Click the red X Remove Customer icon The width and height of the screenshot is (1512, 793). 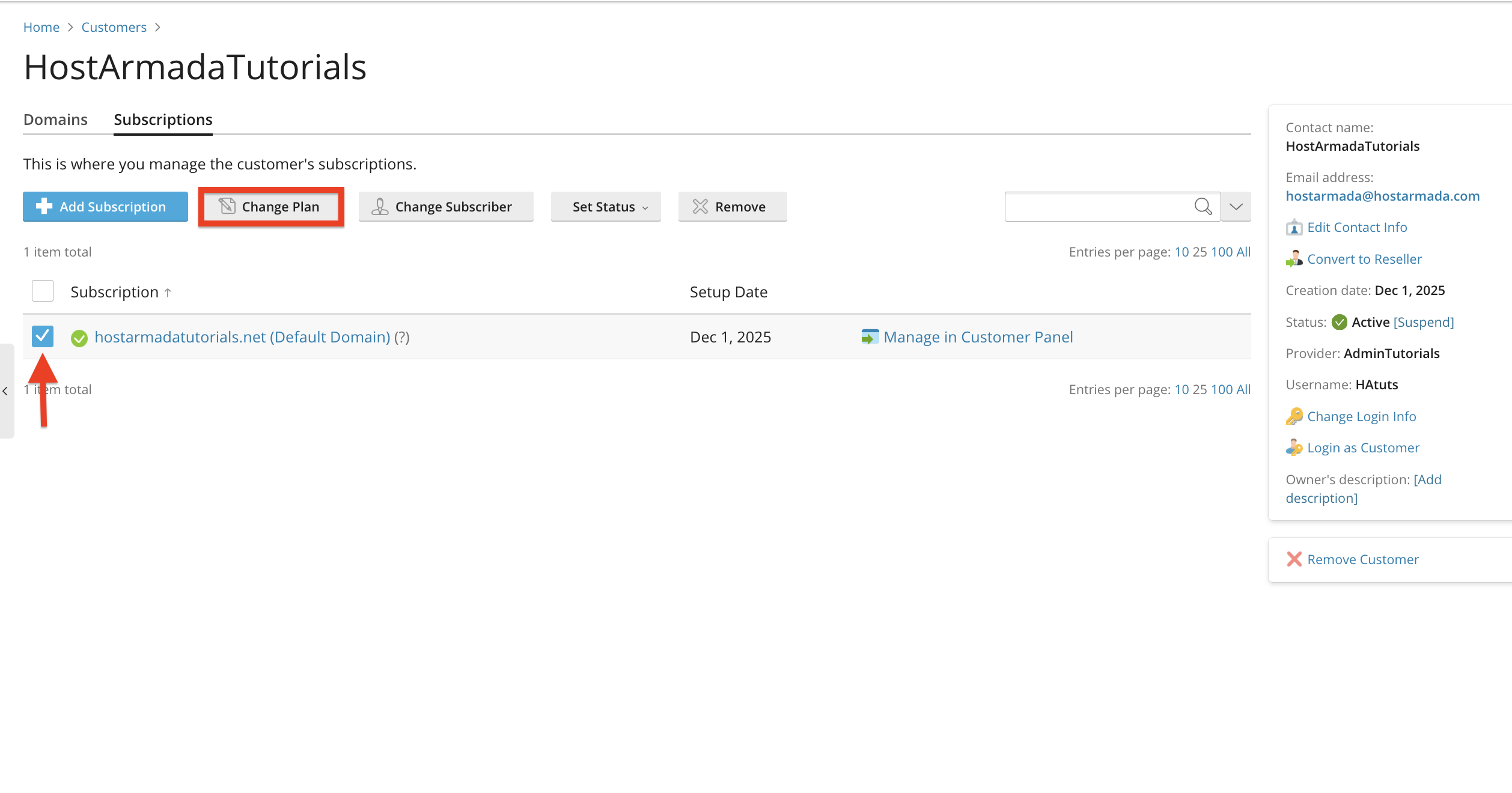1294,559
